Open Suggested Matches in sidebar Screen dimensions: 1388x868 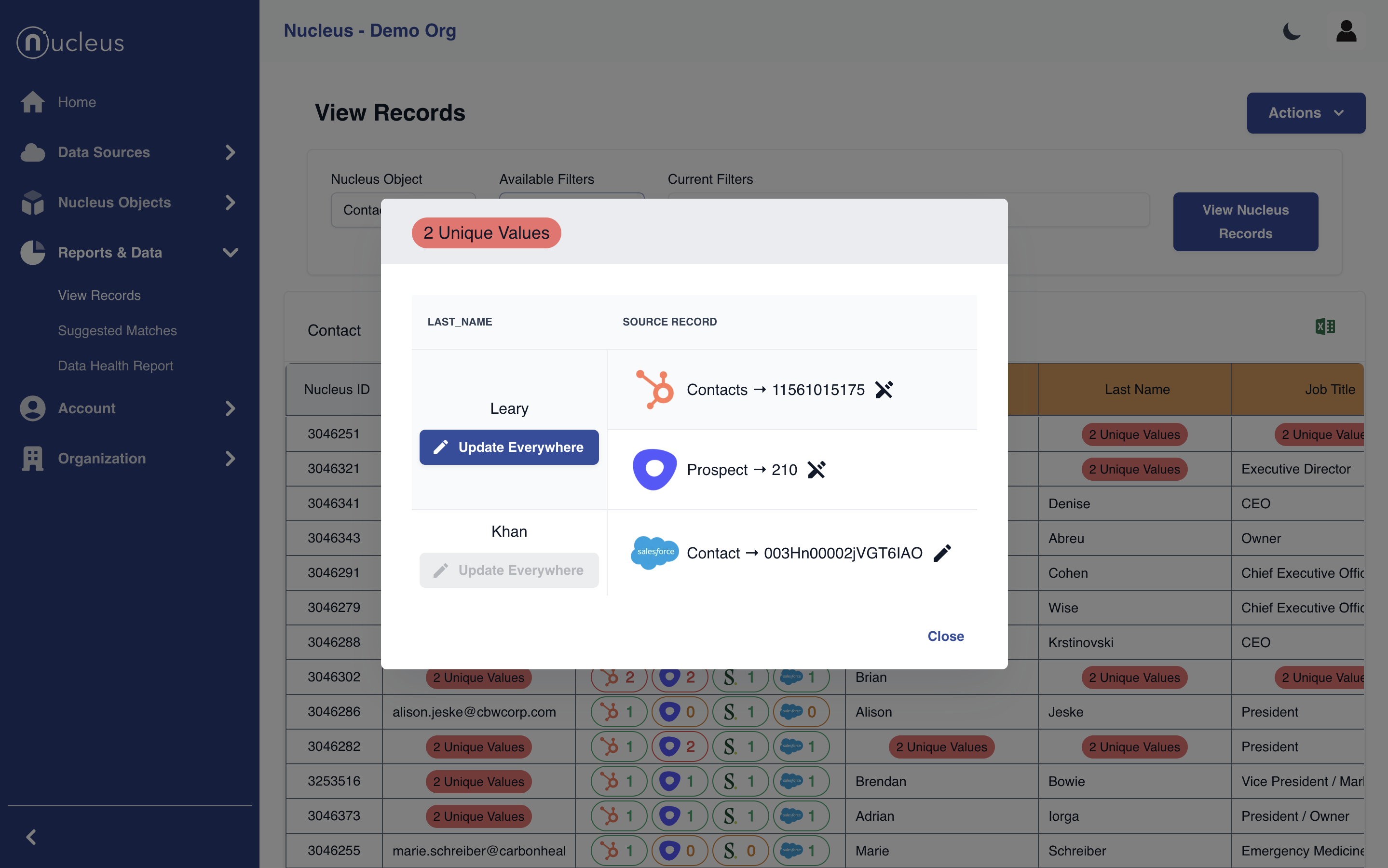[x=117, y=331]
